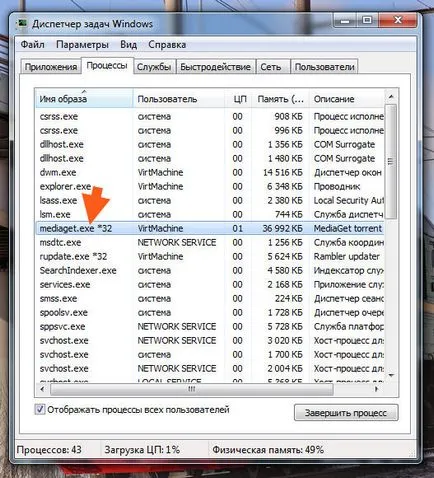Viewport: 434px width, 478px height.
Task: Click Процессов: 43 in status bar
Action: point(49,450)
